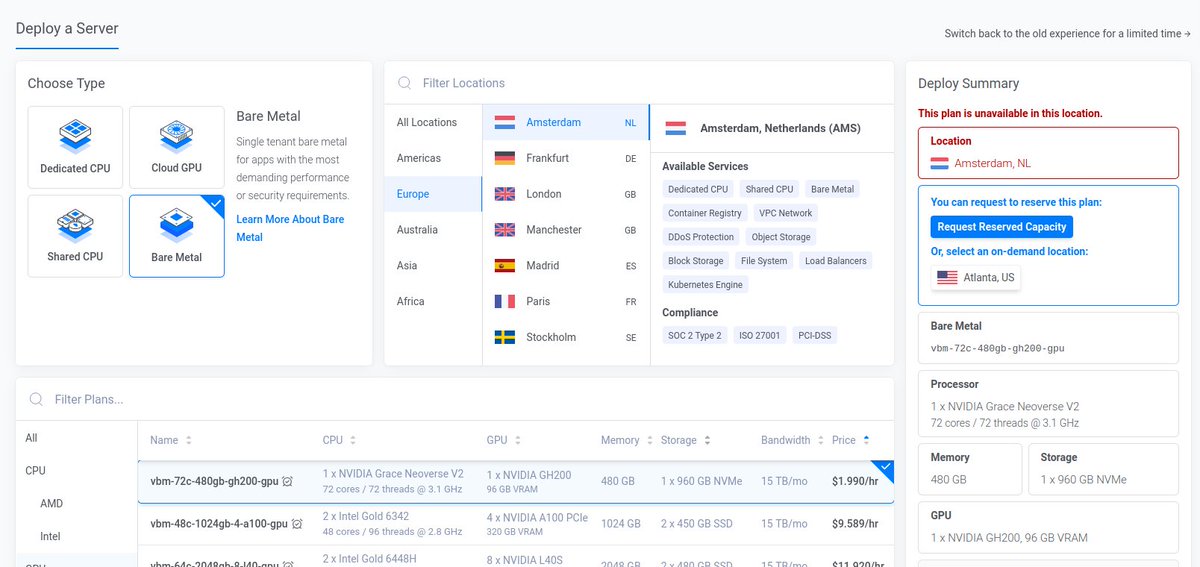Sort plans by Memory column
Screen dimensions: 1200x567
click(626, 440)
